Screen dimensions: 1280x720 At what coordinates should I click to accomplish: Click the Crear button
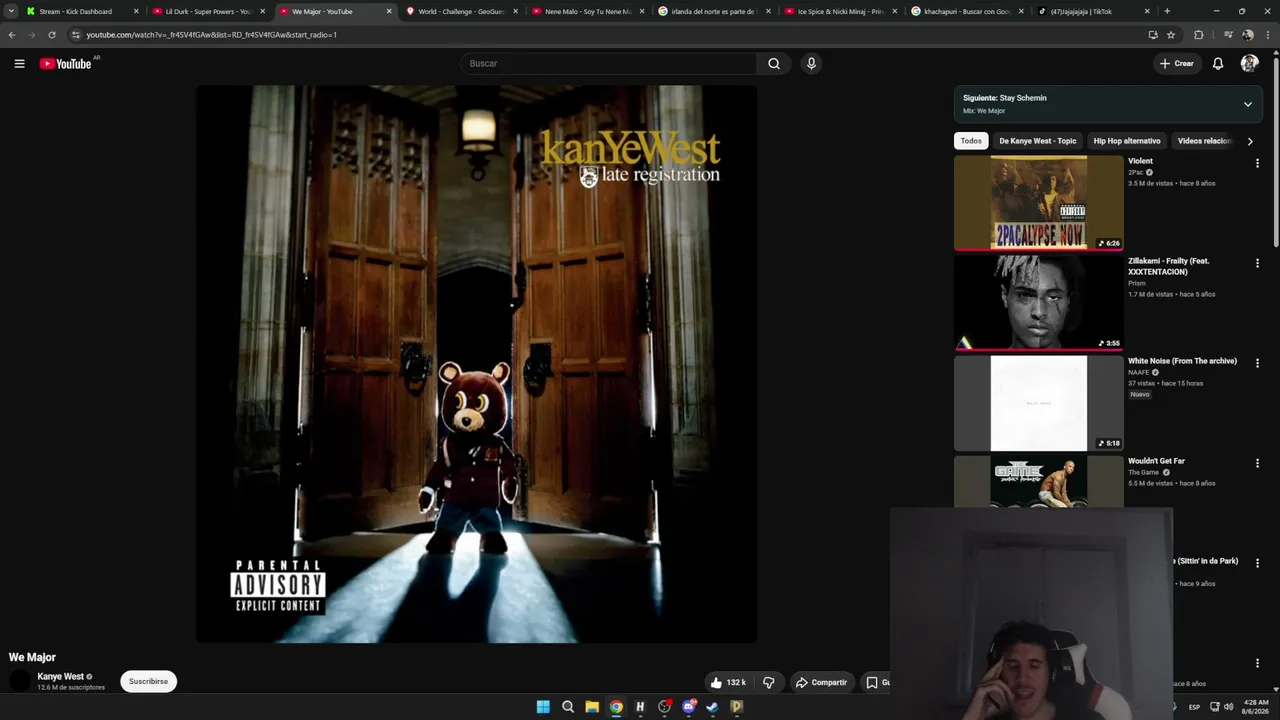tap(1177, 63)
